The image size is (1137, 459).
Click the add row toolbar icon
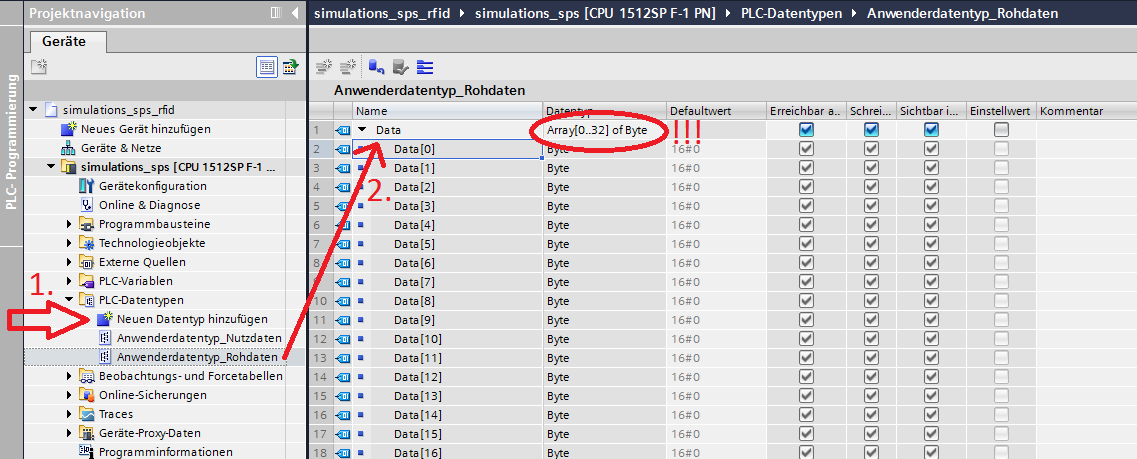tap(349, 67)
